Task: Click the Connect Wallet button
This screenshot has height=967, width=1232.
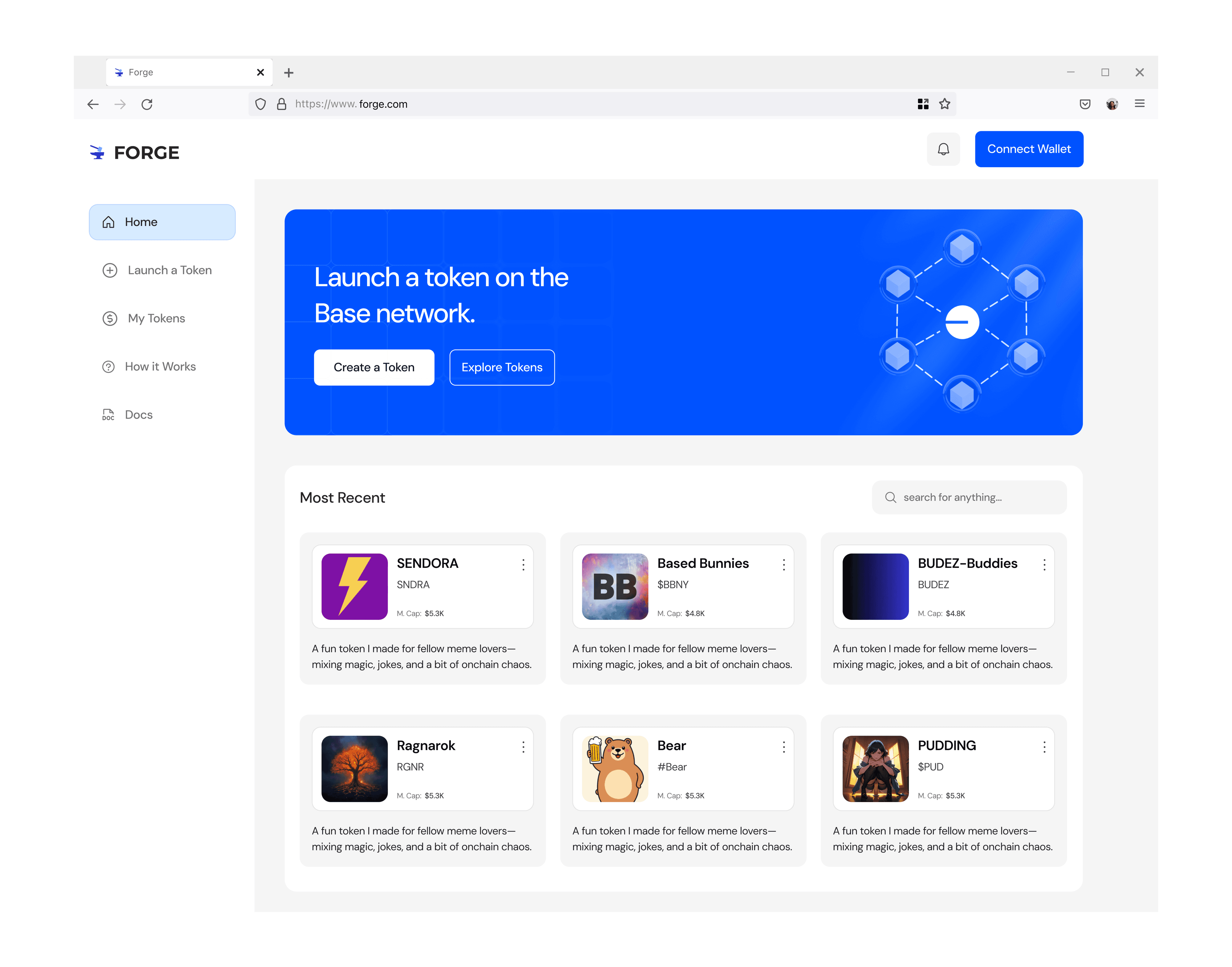Action: click(x=1029, y=149)
